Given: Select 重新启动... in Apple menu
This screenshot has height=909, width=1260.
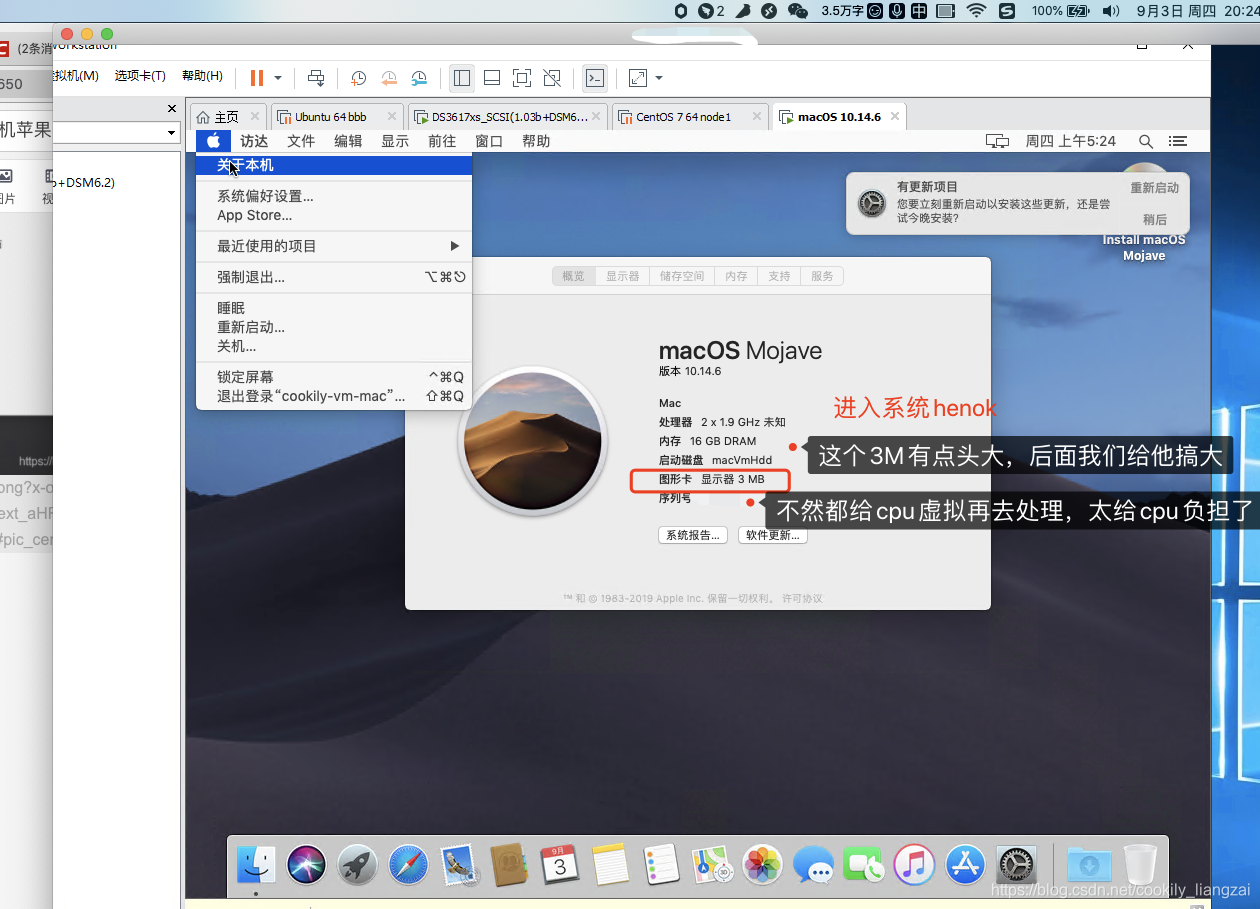Looking at the screenshot, I should pyautogui.click(x=334, y=327).
